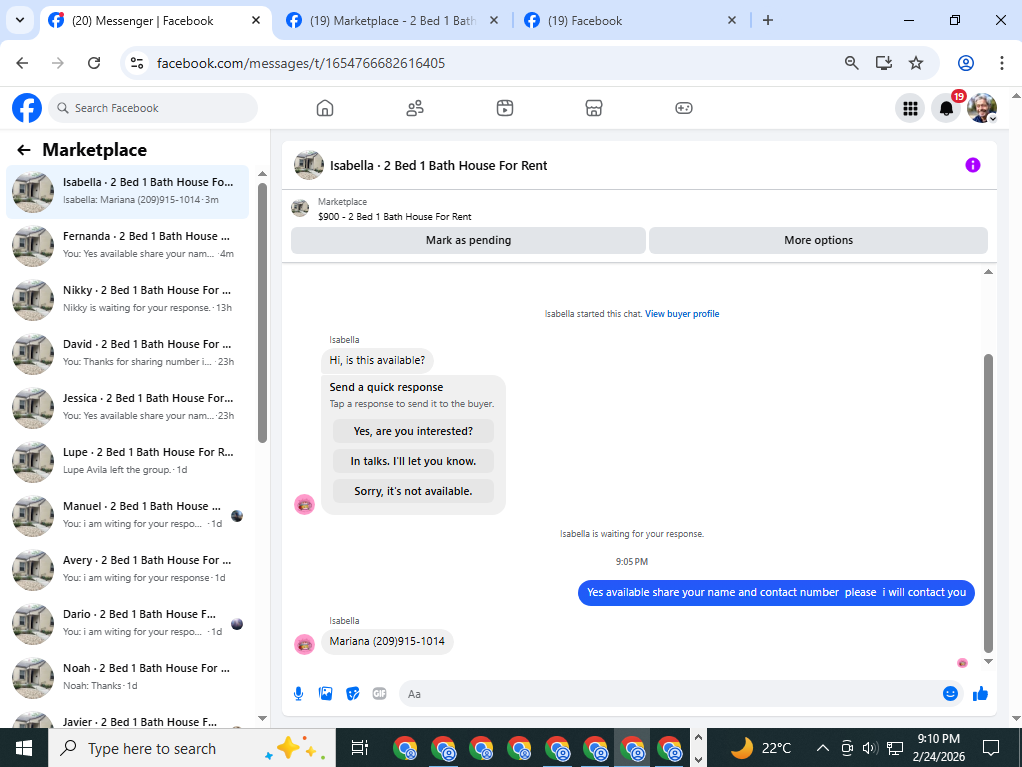1022x767 pixels.
Task: Switch to the (19) Facebook browser tab
Action: click(631, 21)
